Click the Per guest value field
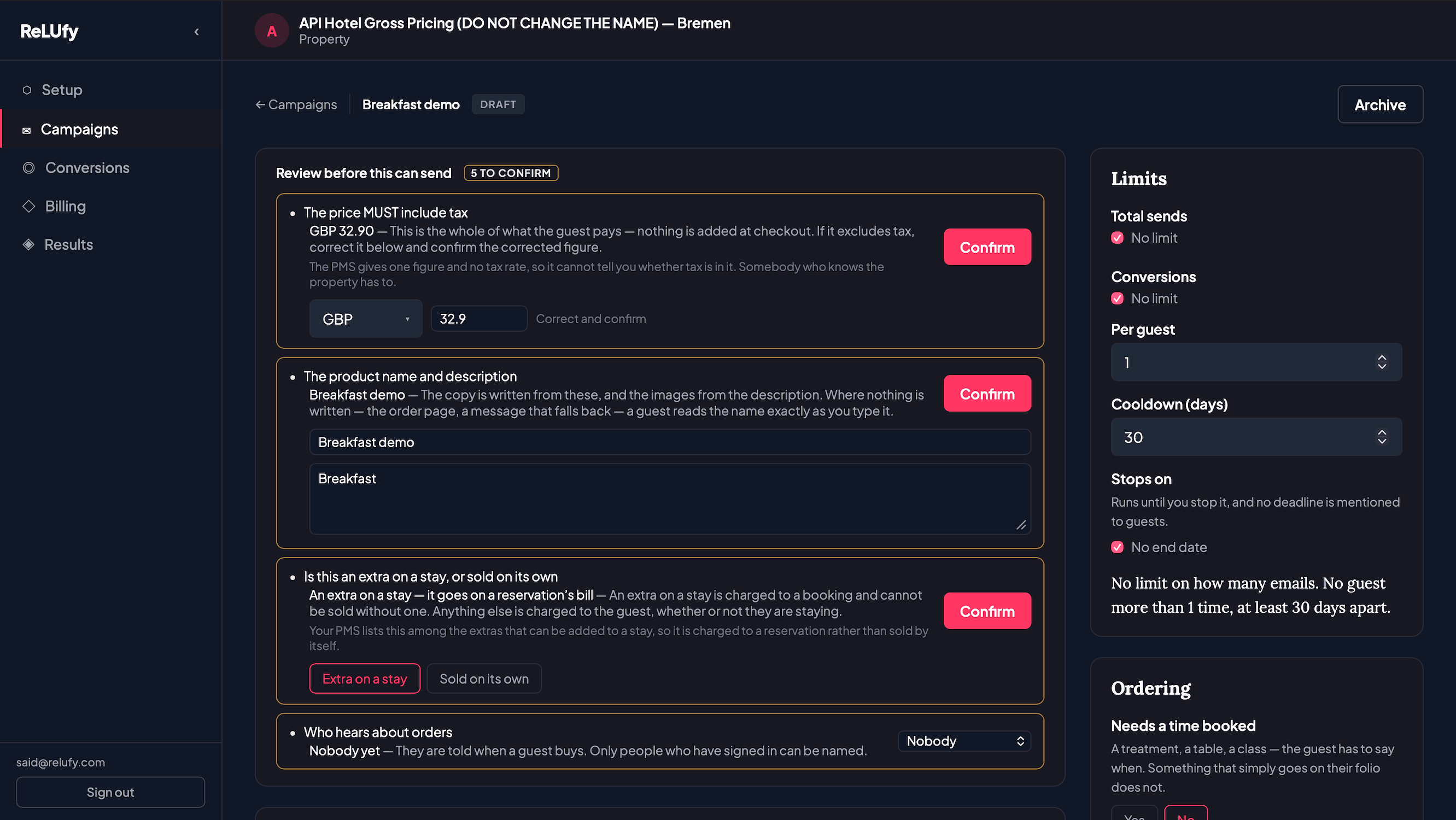This screenshot has width=1456, height=820. click(x=1256, y=362)
